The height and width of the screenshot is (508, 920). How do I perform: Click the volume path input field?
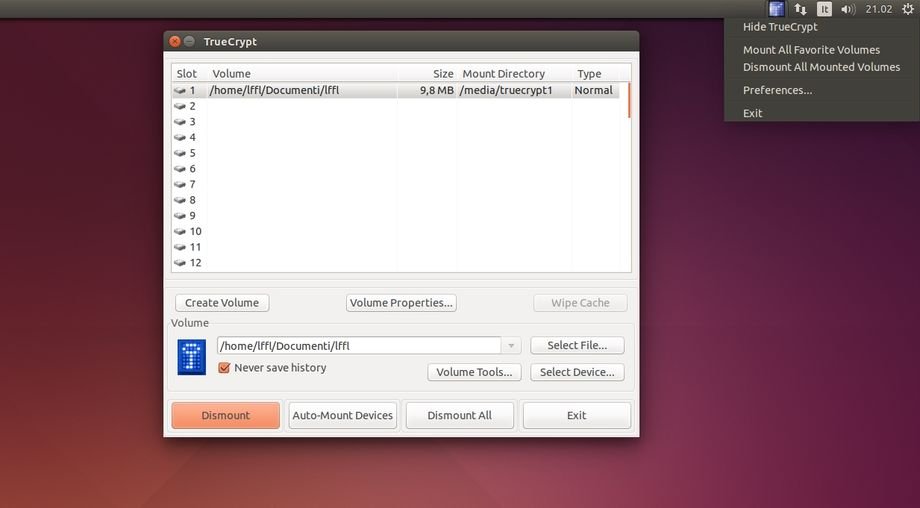[359, 346]
